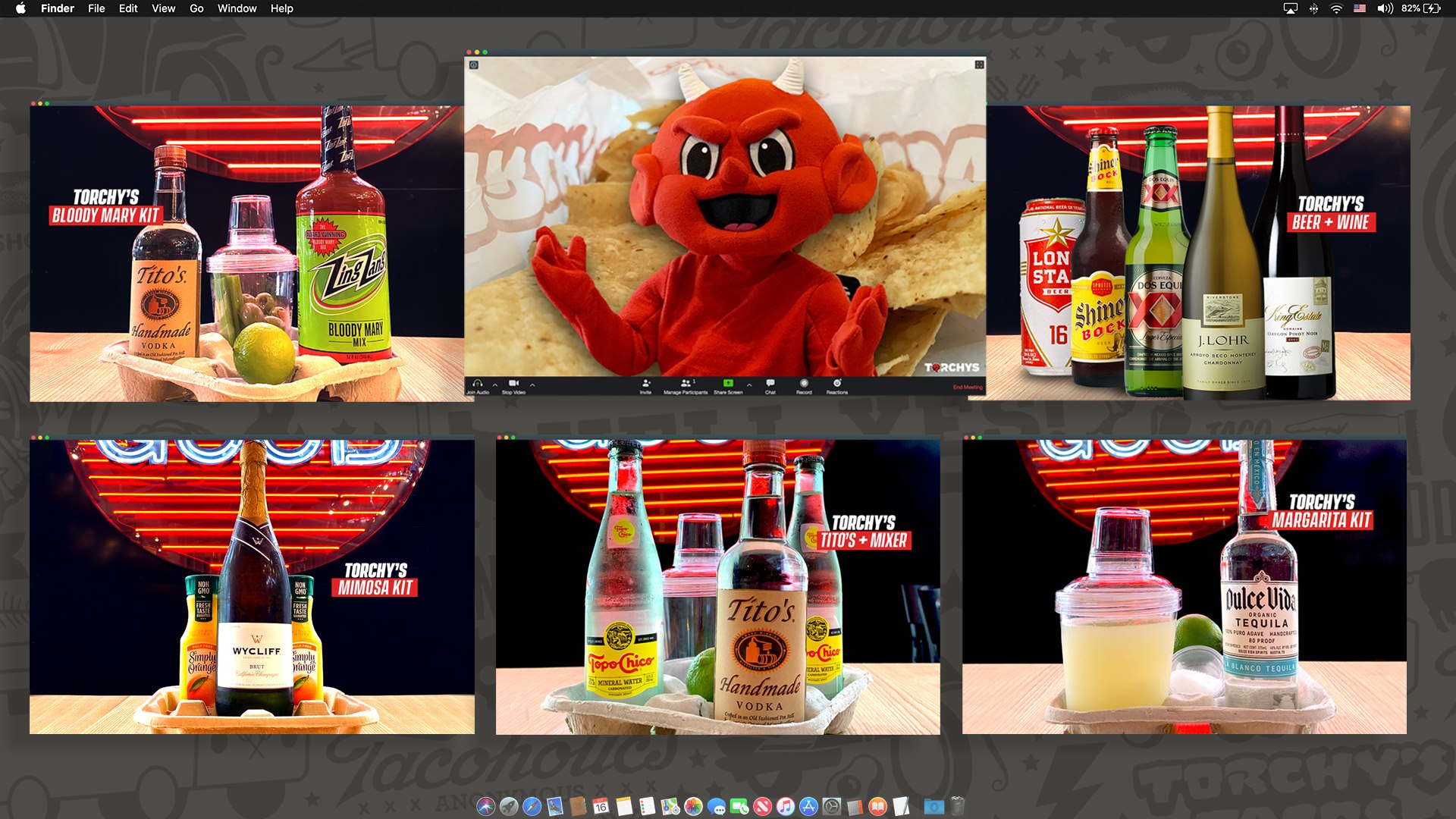Expand video options arrow beside Stop Video

click(x=532, y=385)
